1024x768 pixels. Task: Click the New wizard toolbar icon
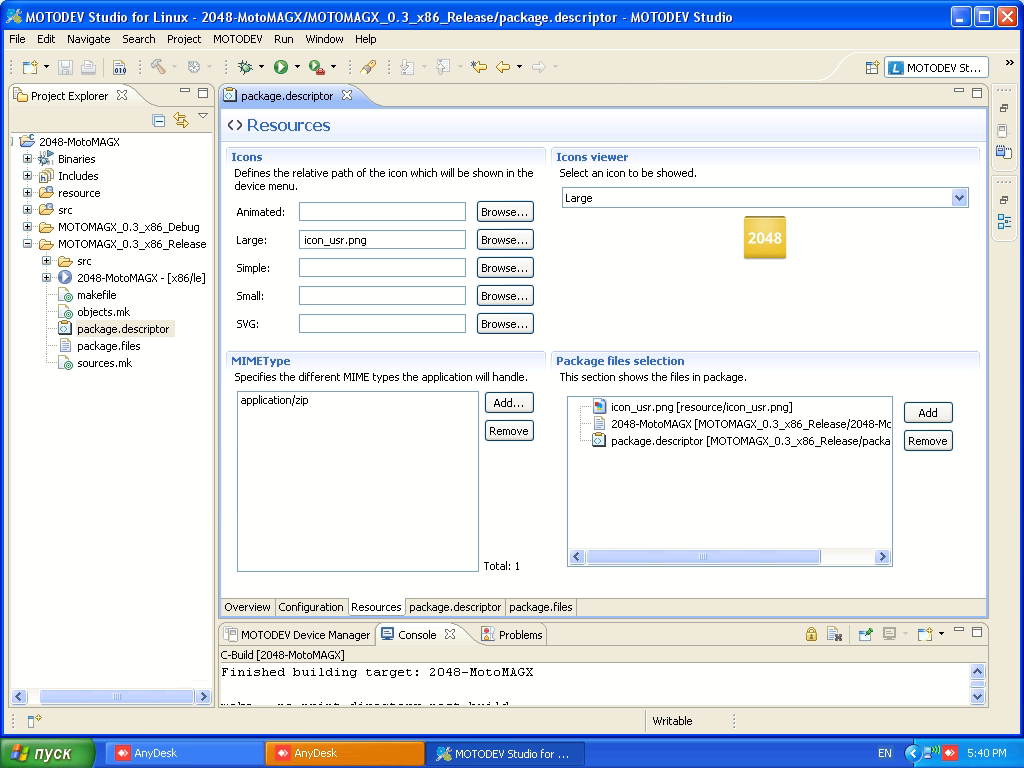29,67
